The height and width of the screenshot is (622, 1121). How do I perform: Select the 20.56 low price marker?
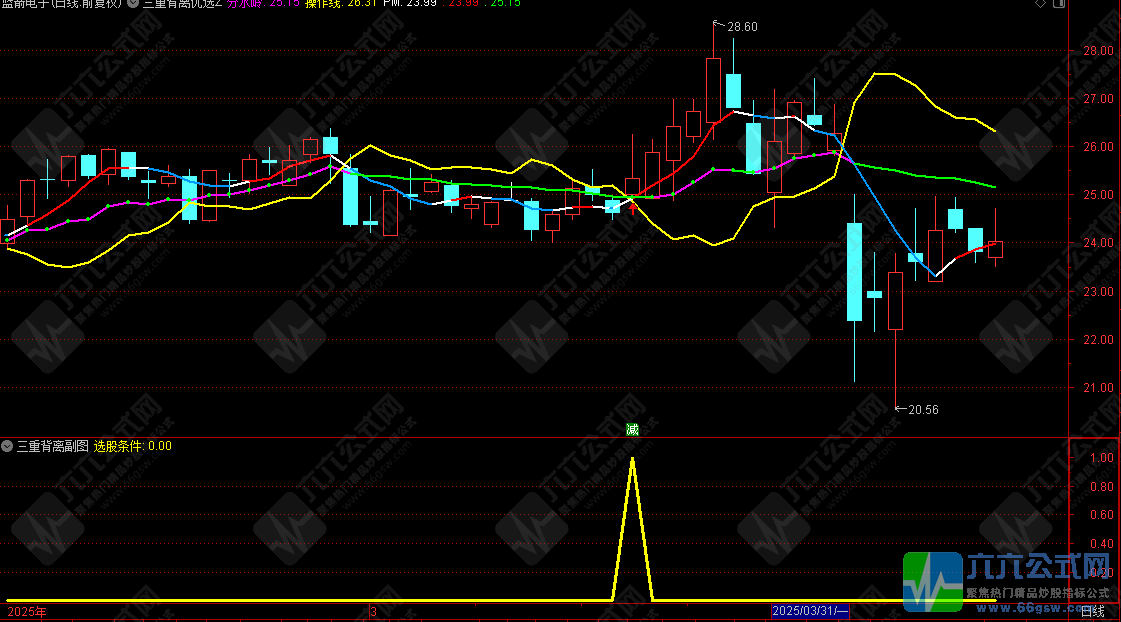point(921,409)
